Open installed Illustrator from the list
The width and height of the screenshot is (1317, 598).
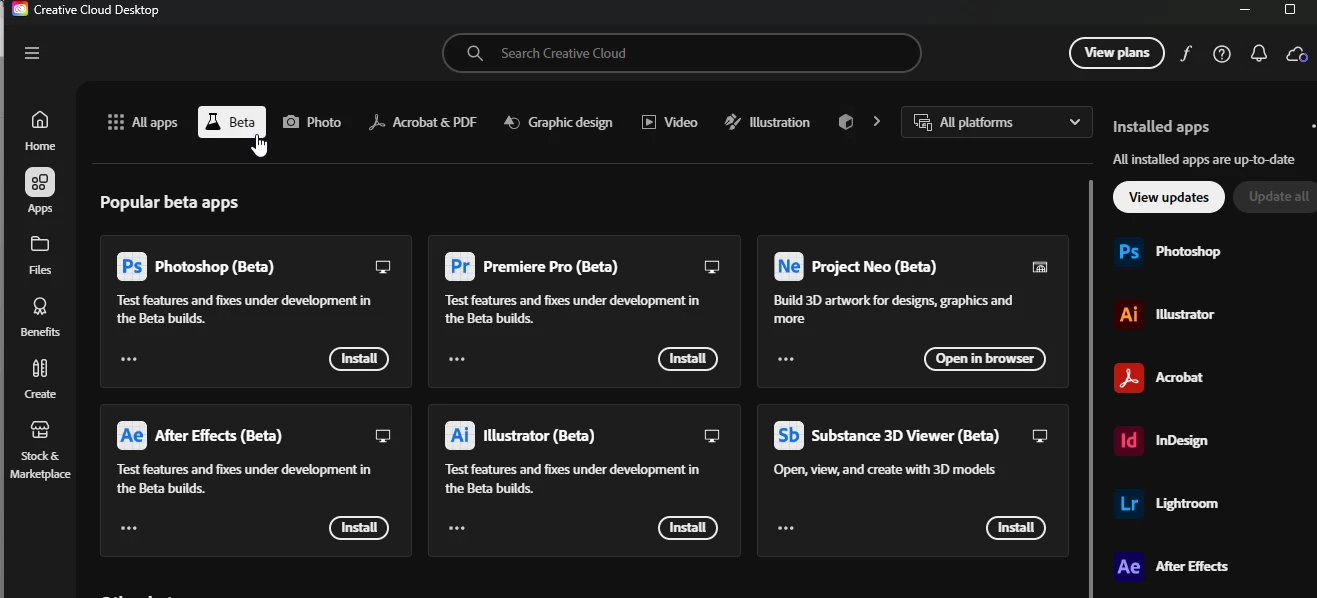[1165, 315]
